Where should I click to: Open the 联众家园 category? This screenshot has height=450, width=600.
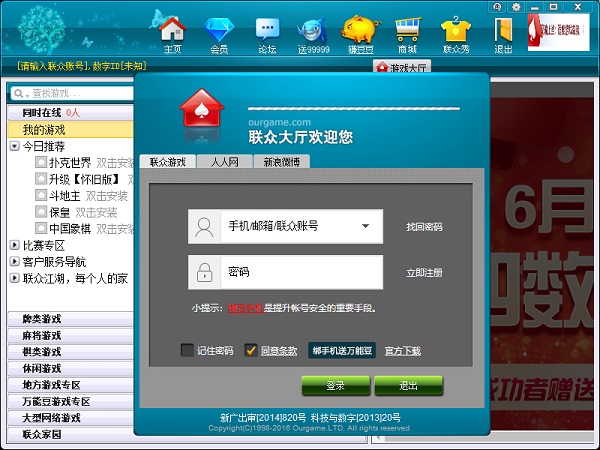coord(70,434)
